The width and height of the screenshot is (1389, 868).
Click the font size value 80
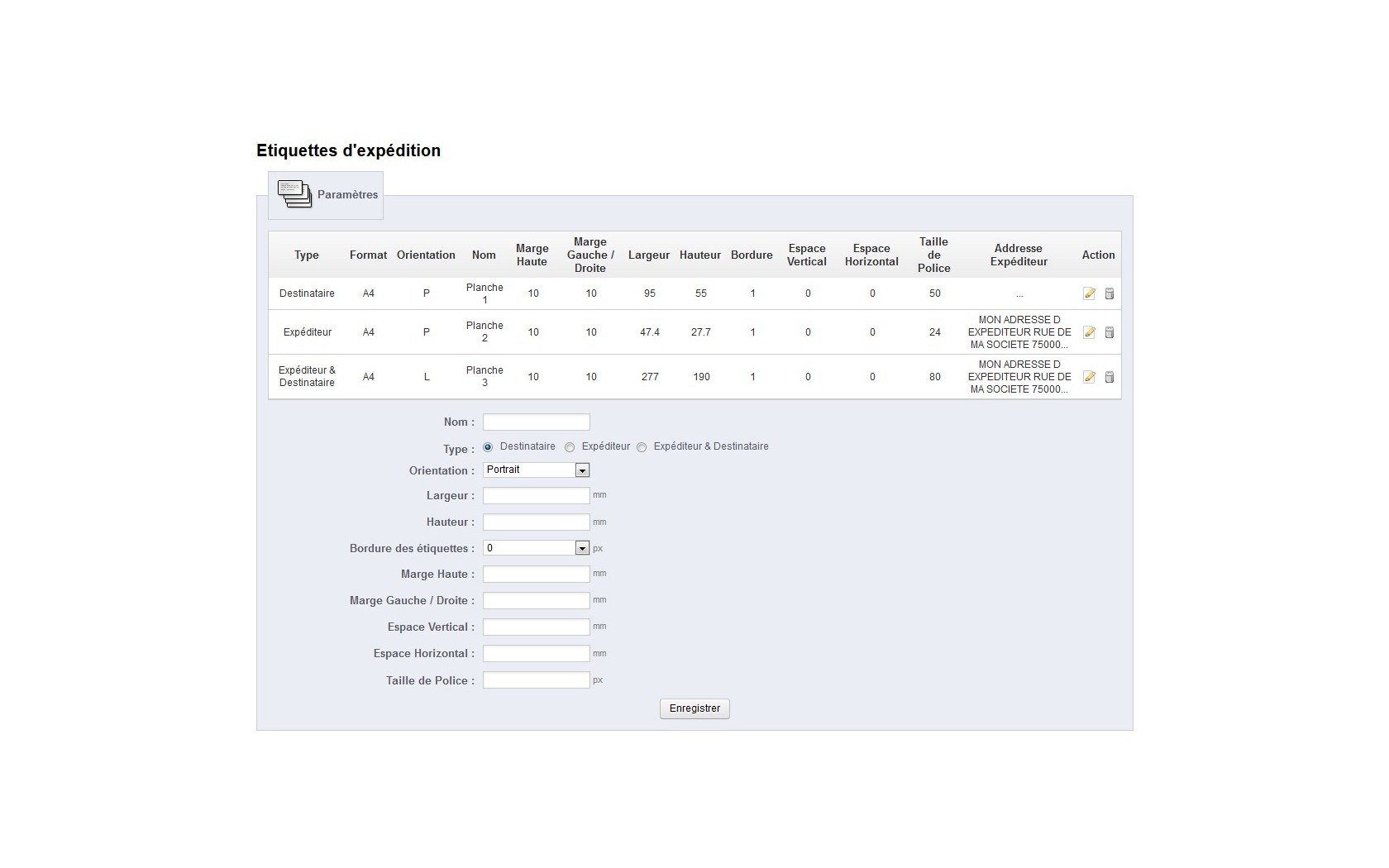point(935,377)
